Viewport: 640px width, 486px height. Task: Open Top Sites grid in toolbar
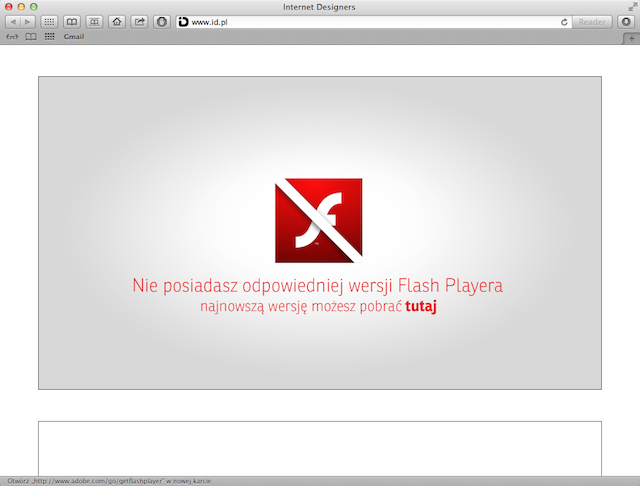(x=49, y=22)
